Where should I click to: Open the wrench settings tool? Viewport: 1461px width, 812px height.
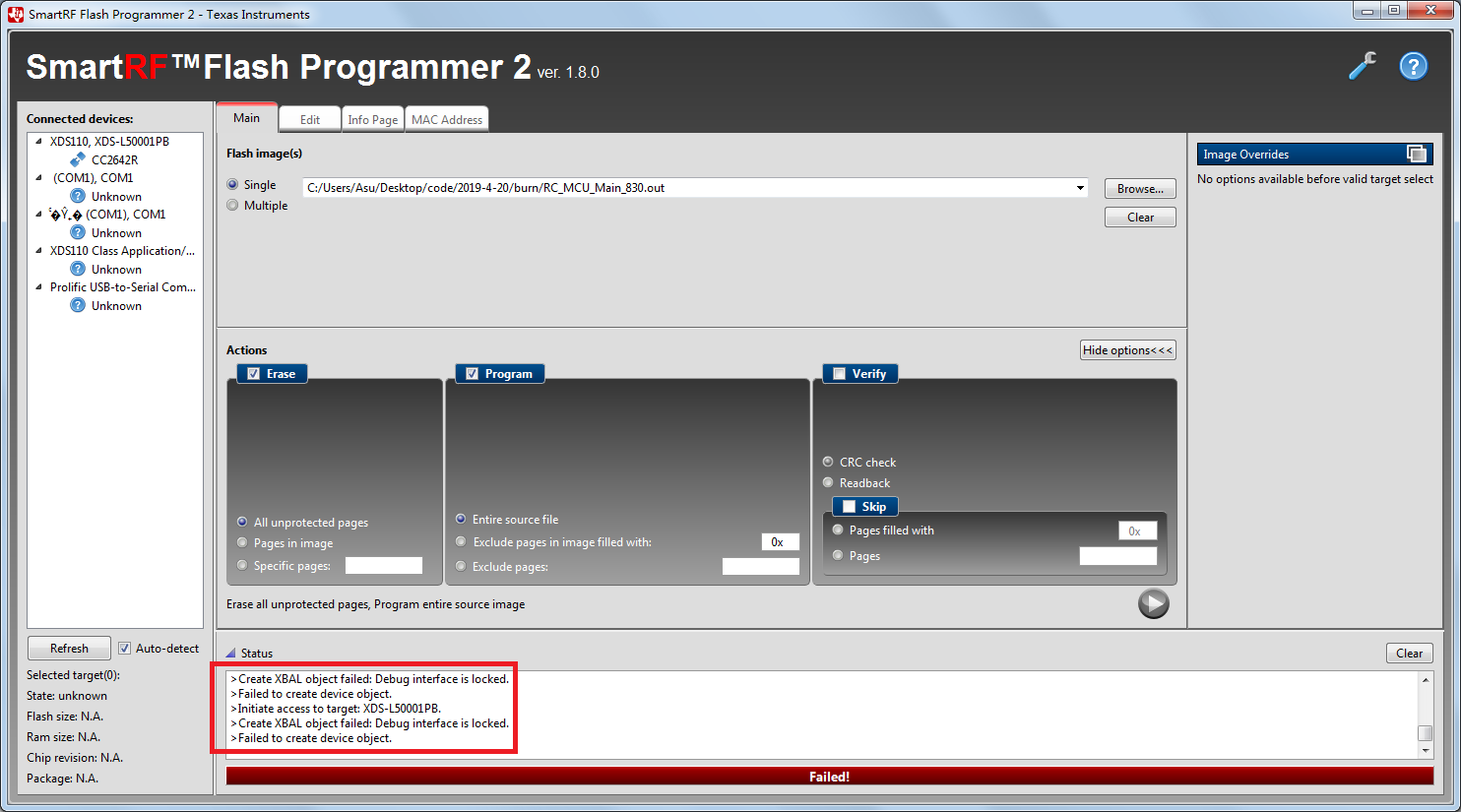pos(1363,66)
